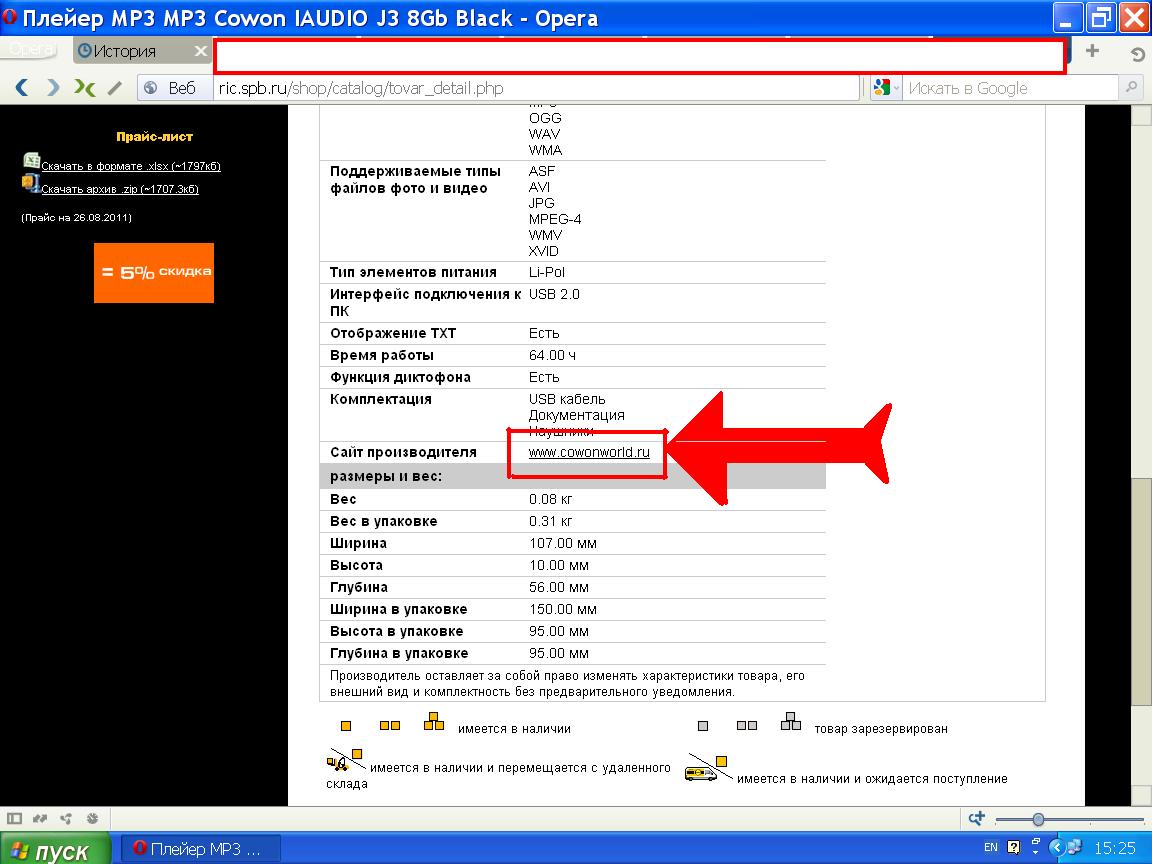Click 'товар зарезервирован' legend text
1152x864 pixels.
(881, 729)
